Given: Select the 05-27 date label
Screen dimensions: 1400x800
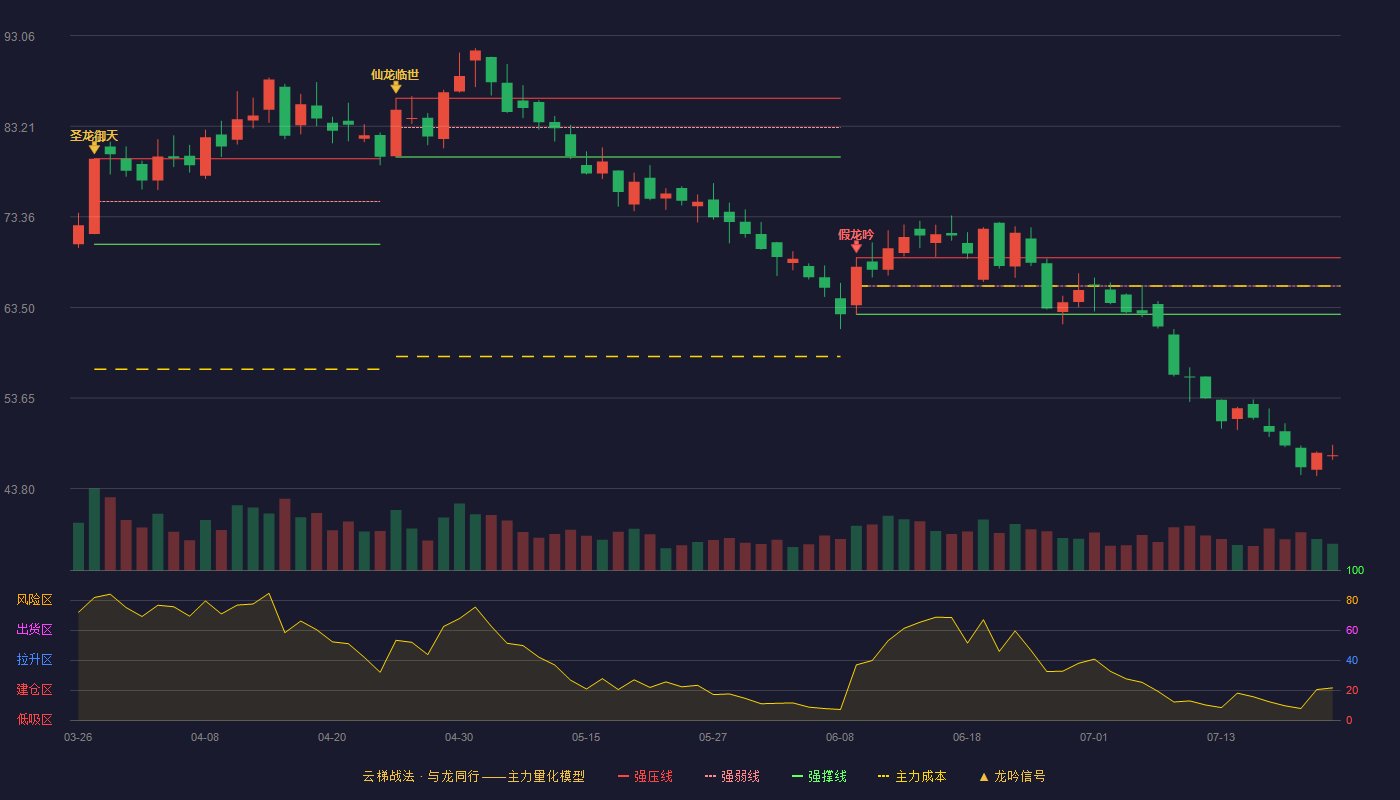Looking at the screenshot, I should tap(713, 737).
